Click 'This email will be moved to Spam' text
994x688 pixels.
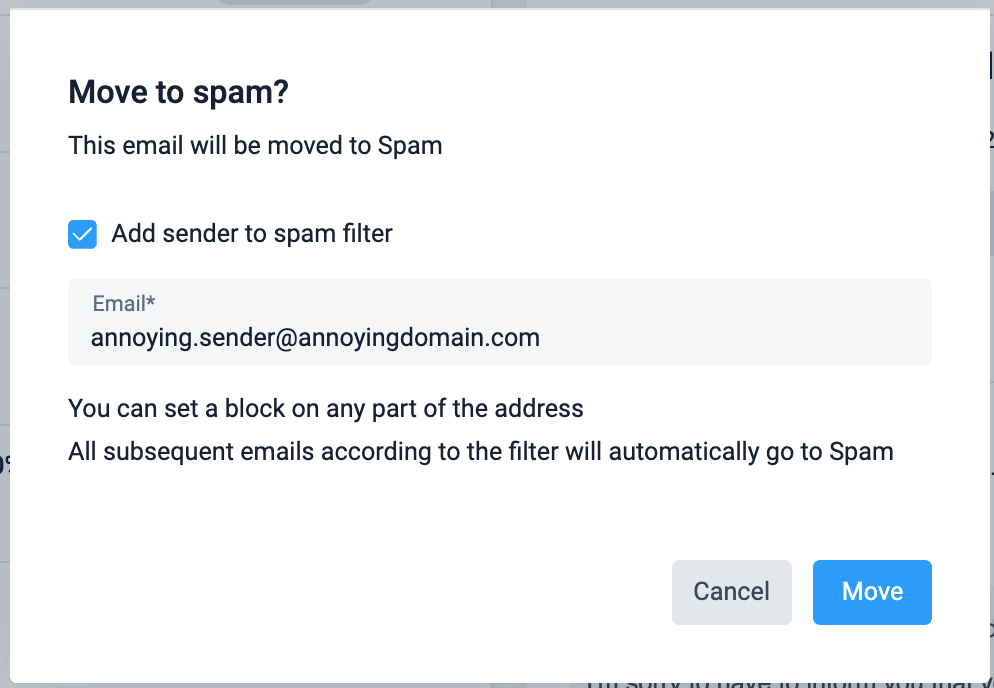point(255,146)
